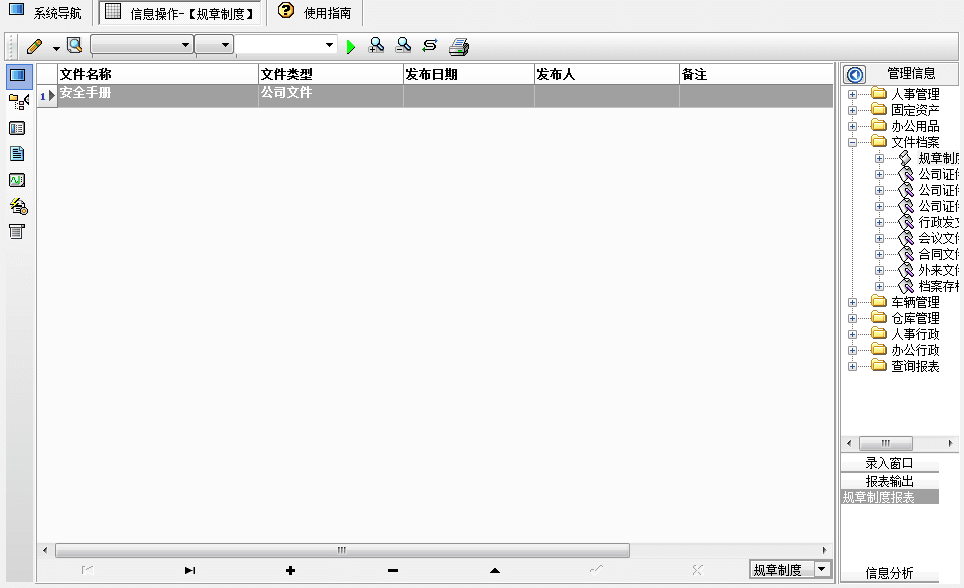Click the document view icon in left sidebar

[x=17, y=154]
